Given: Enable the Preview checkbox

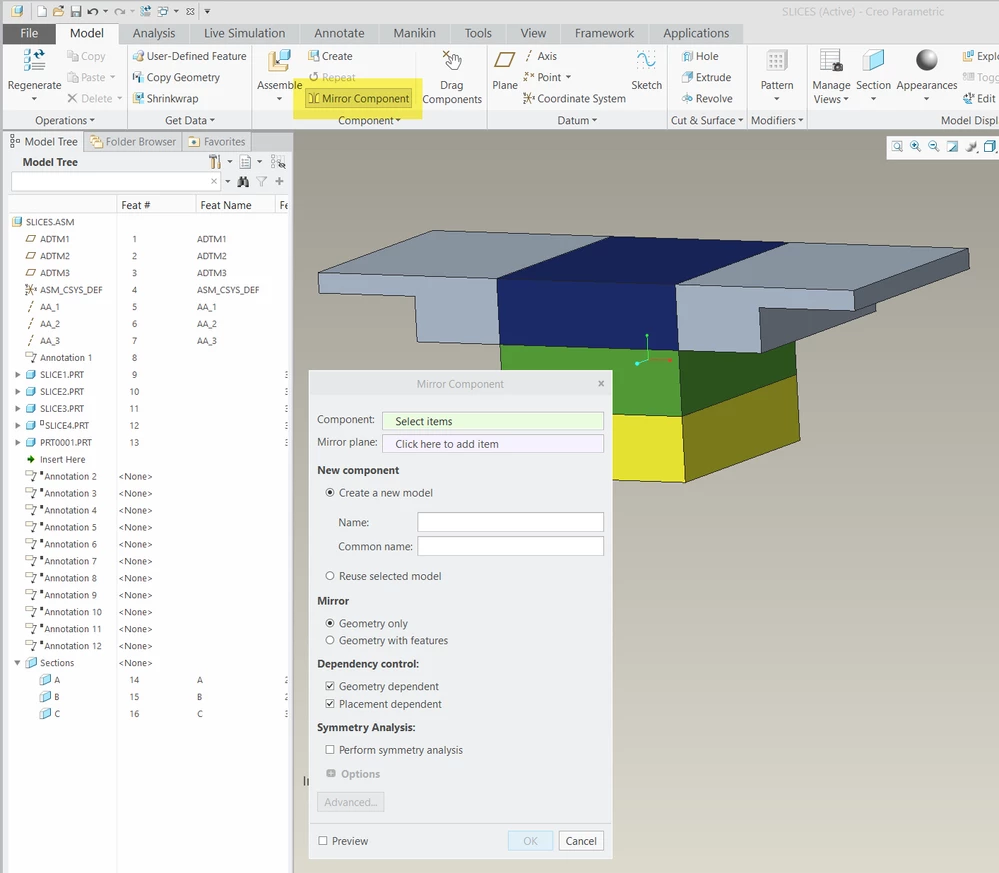Looking at the screenshot, I should 323,841.
